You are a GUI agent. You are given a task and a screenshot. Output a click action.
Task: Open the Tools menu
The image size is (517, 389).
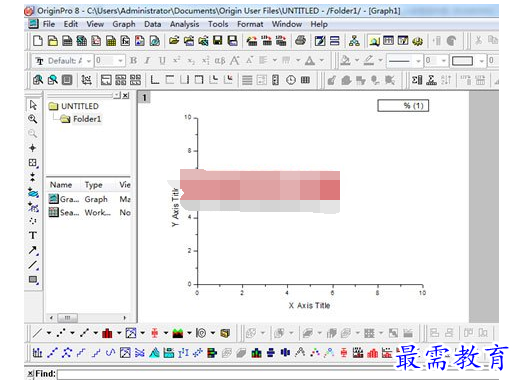[218, 24]
